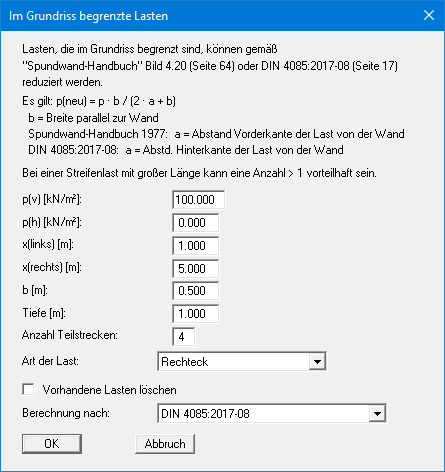Confirm the dialog with OK
Screen dimensions: 445x472
click(52, 444)
